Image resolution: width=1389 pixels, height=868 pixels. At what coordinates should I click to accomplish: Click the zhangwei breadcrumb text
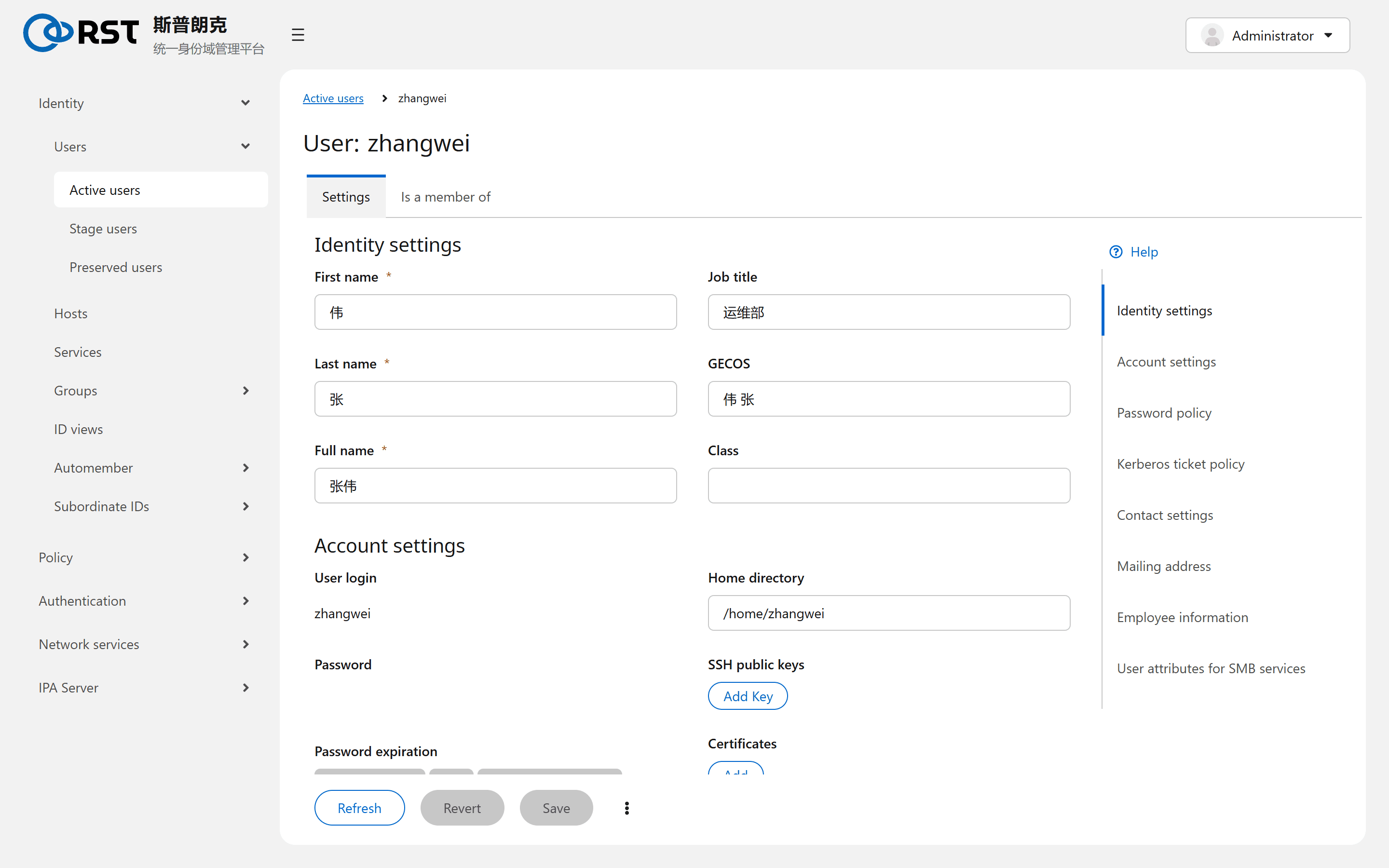pyautogui.click(x=422, y=98)
